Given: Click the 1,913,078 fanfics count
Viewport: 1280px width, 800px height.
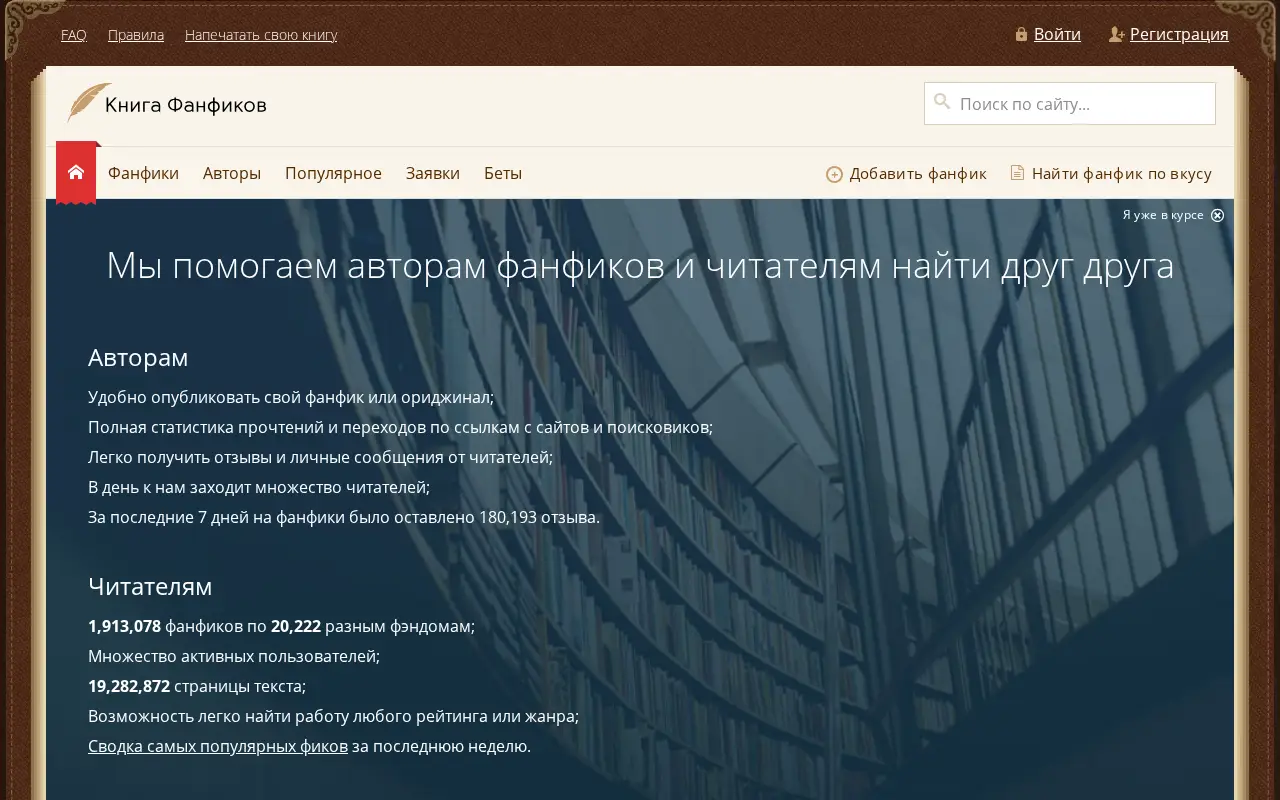Looking at the screenshot, I should point(124,626).
